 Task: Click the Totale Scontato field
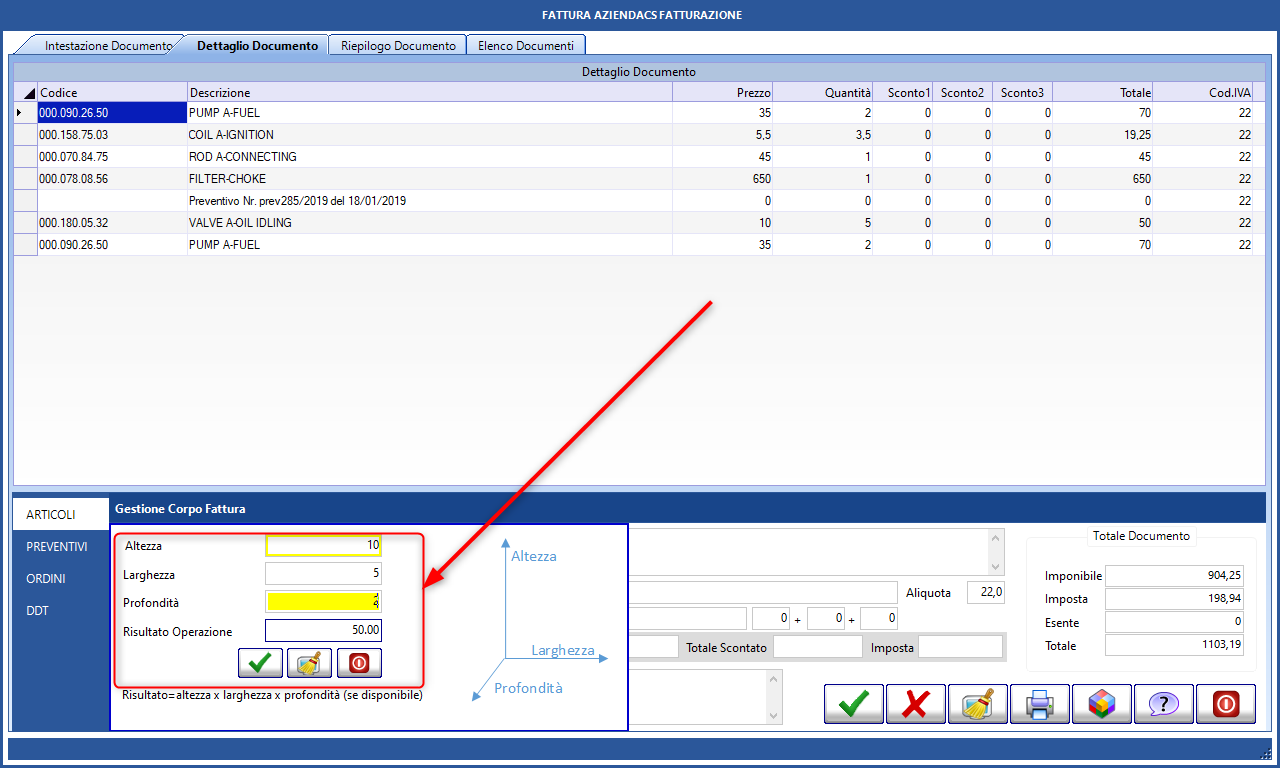tap(817, 647)
